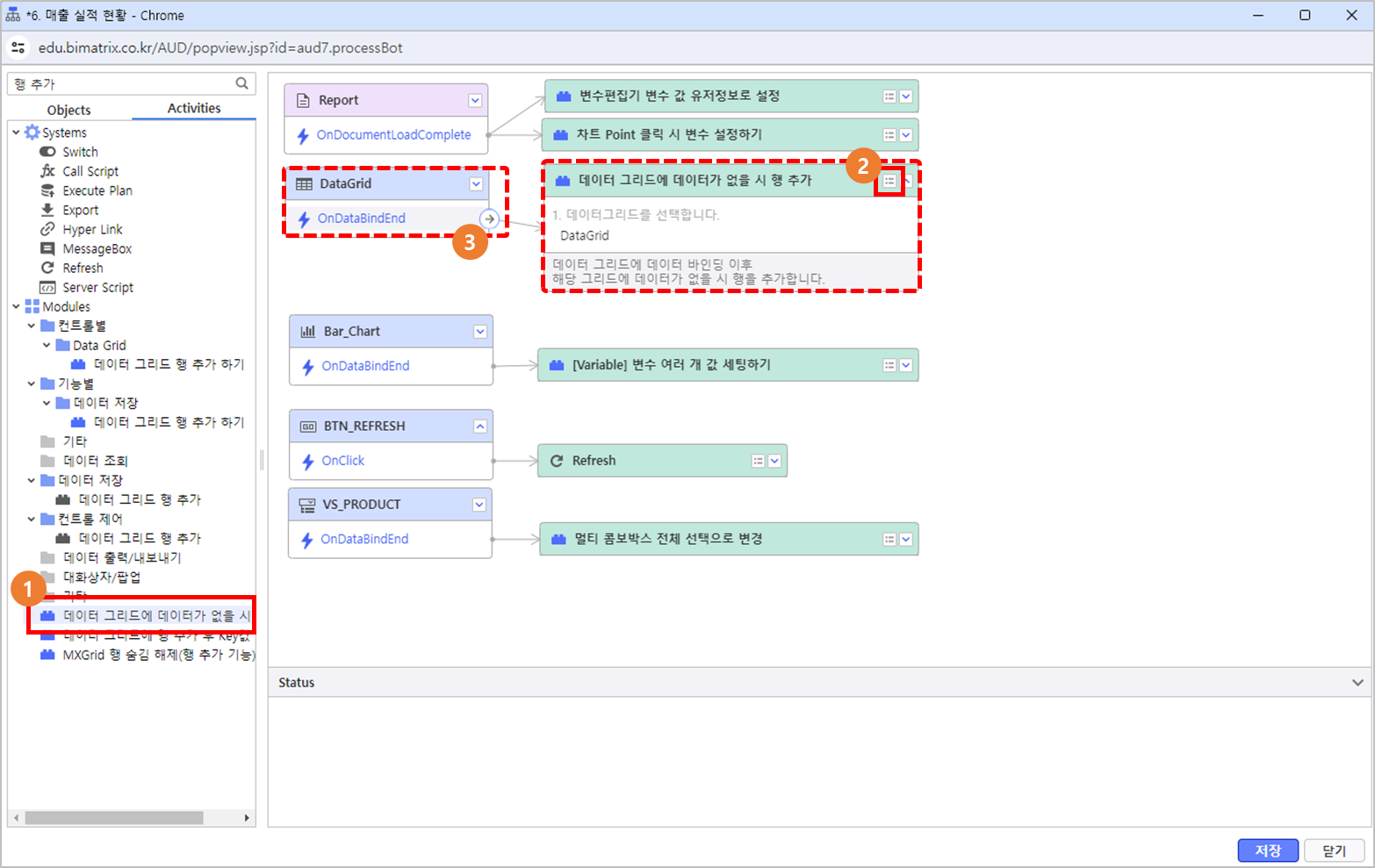Open properties icon of 차트 Point 클릭 시 변수 설정하기
The height and width of the screenshot is (868, 1375).
pyautogui.click(x=889, y=135)
